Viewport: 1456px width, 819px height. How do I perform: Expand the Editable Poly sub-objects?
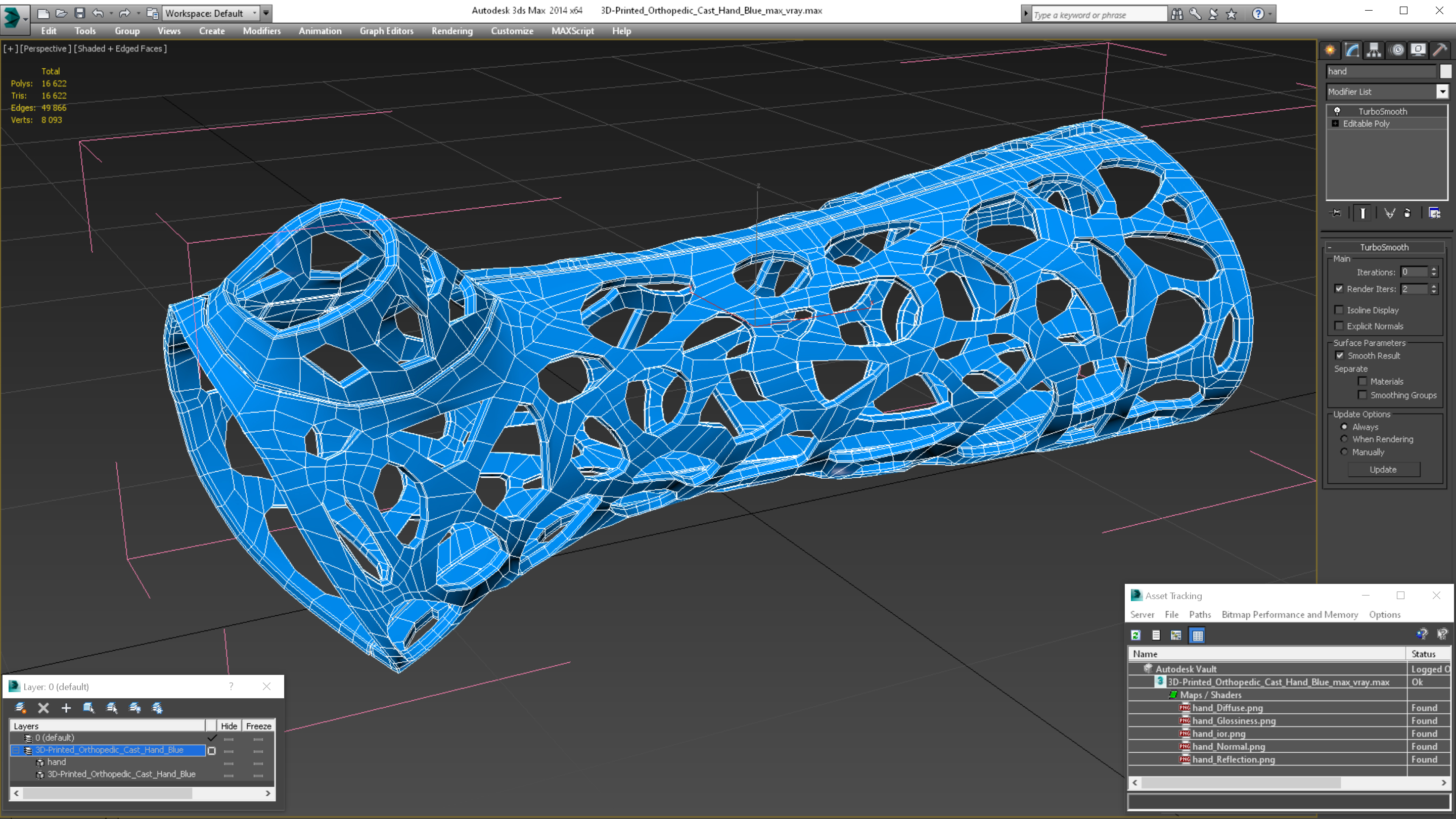[x=1336, y=124]
